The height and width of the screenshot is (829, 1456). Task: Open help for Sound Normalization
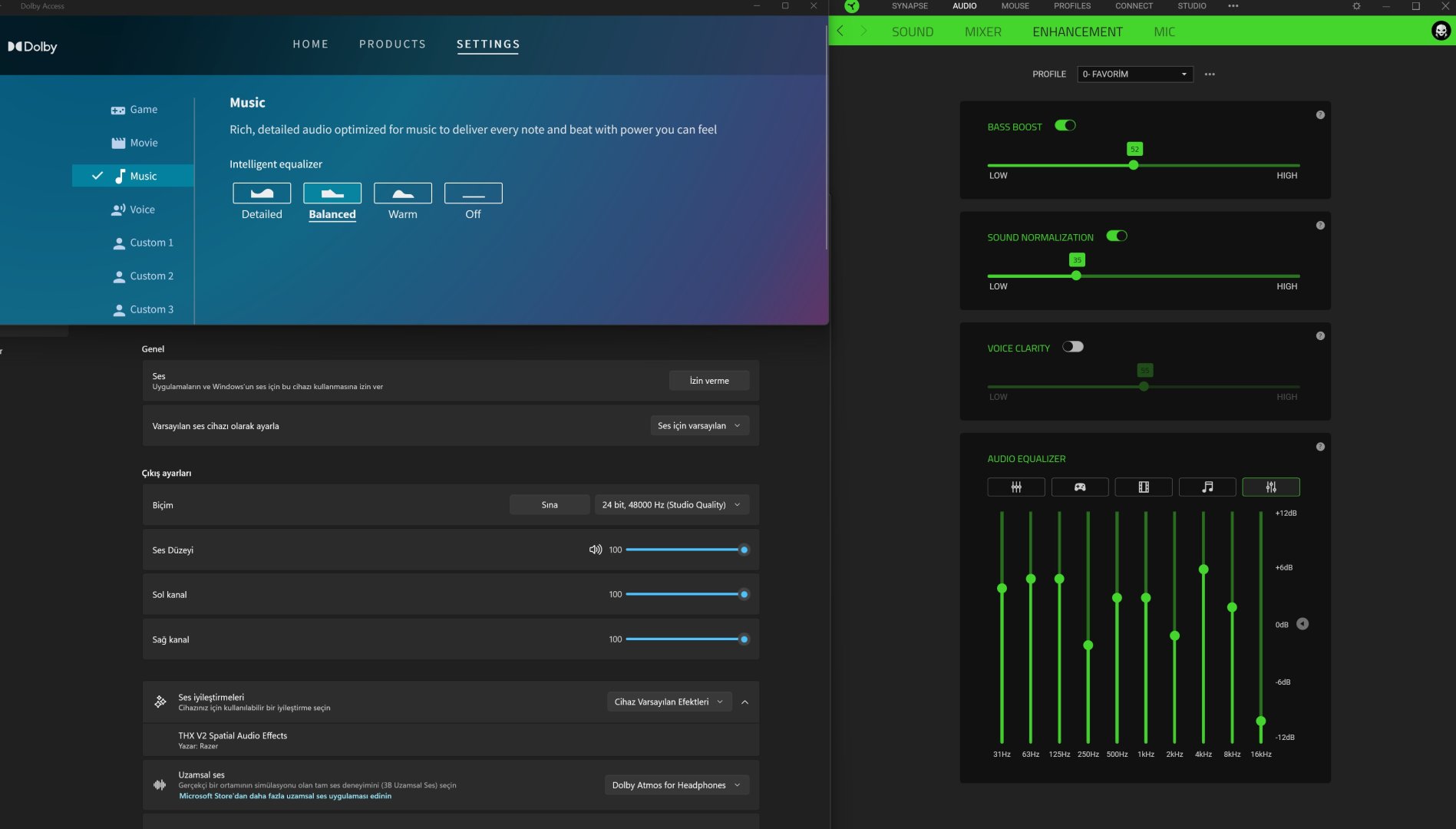(1320, 226)
